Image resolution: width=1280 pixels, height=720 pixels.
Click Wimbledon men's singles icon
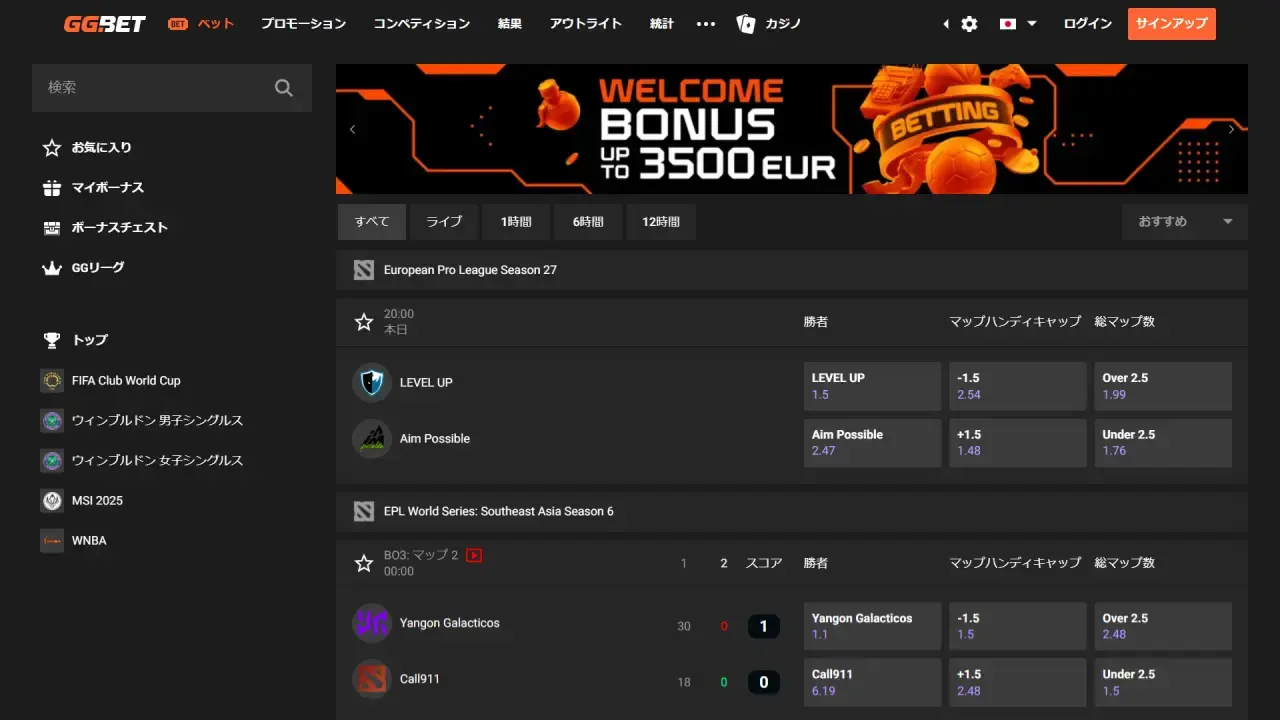pos(52,420)
